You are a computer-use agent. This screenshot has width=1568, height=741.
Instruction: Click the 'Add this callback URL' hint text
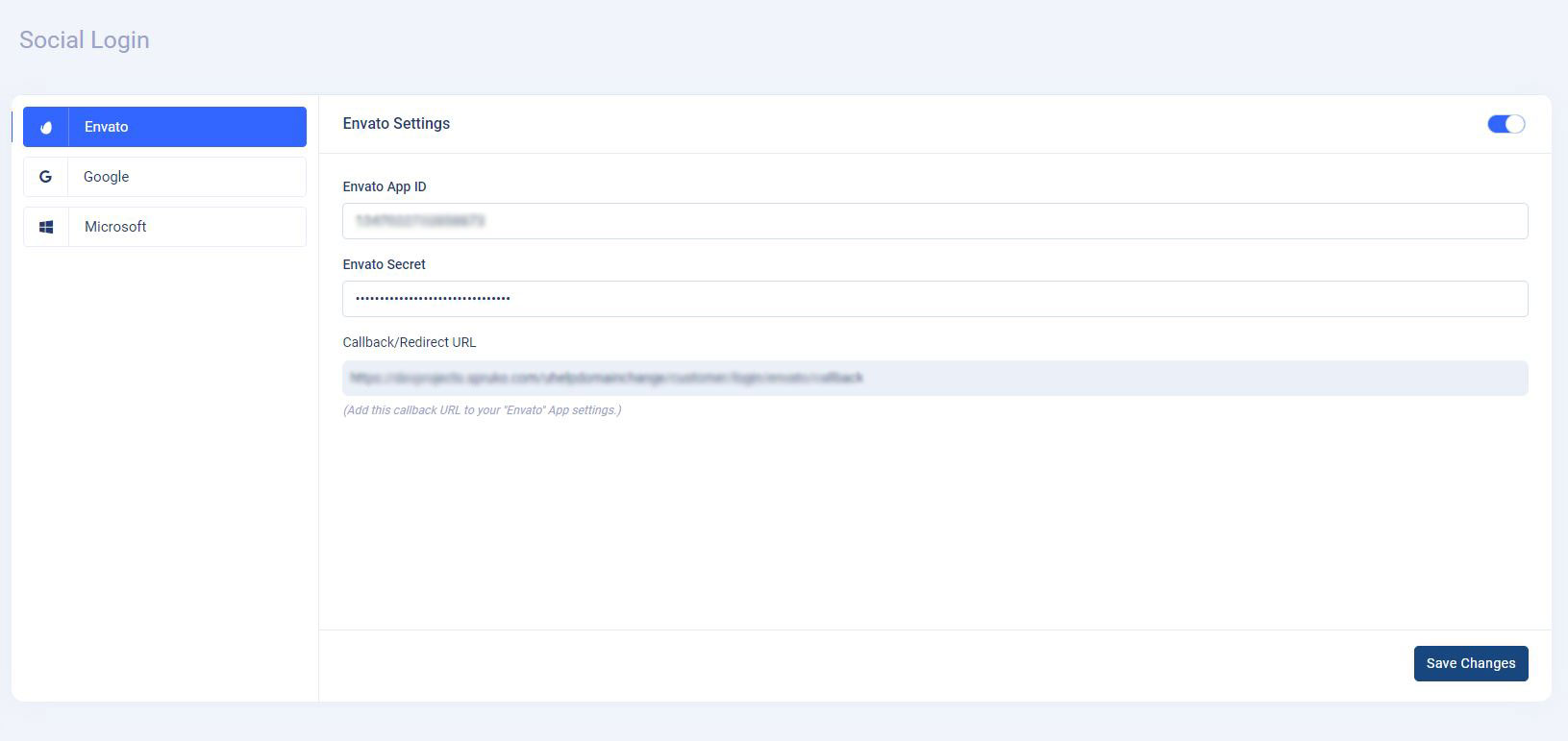pyautogui.click(x=483, y=410)
